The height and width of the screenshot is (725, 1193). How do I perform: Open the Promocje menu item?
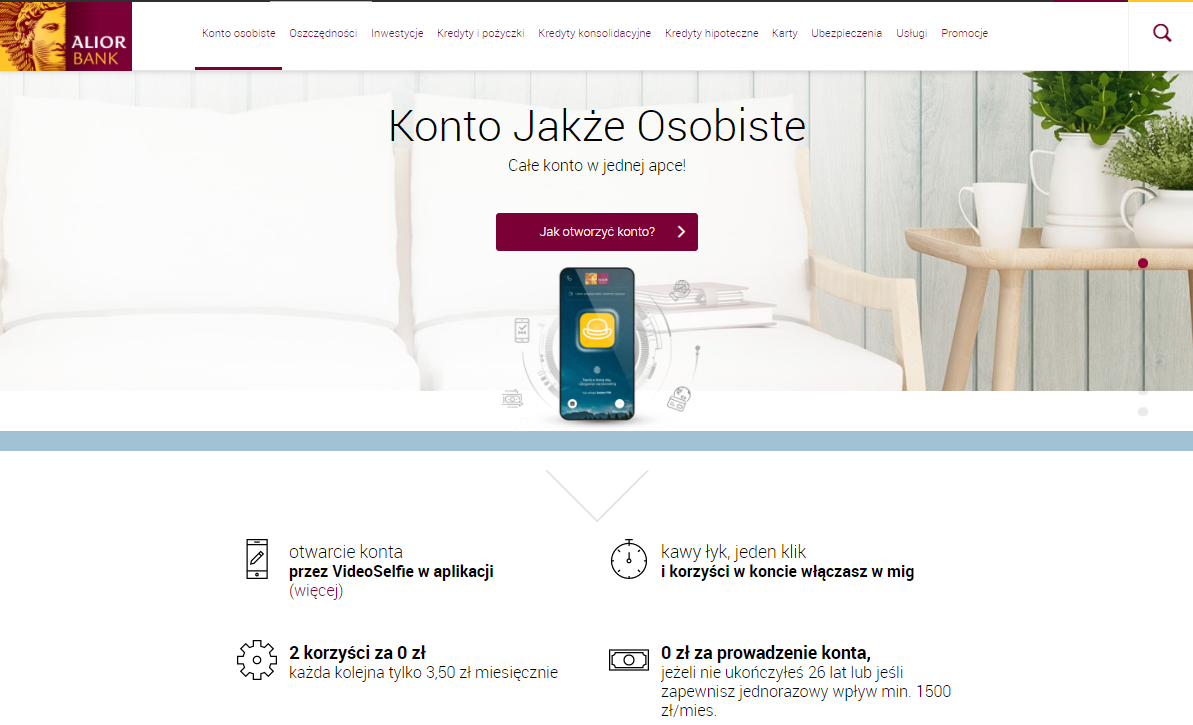965,33
